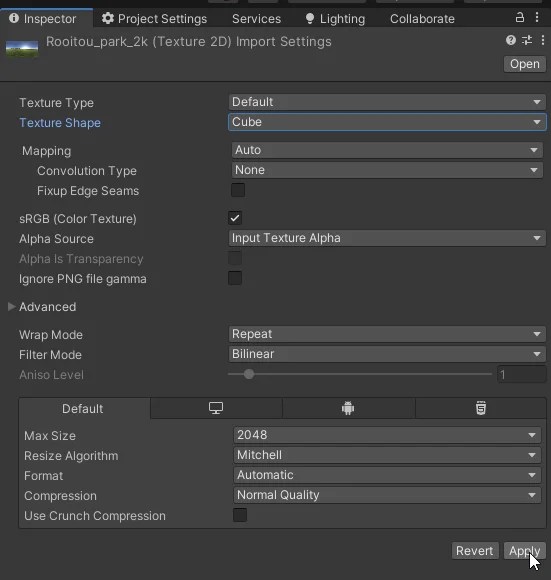Select the Default platform settings tab
551x580 pixels.
coord(83,409)
